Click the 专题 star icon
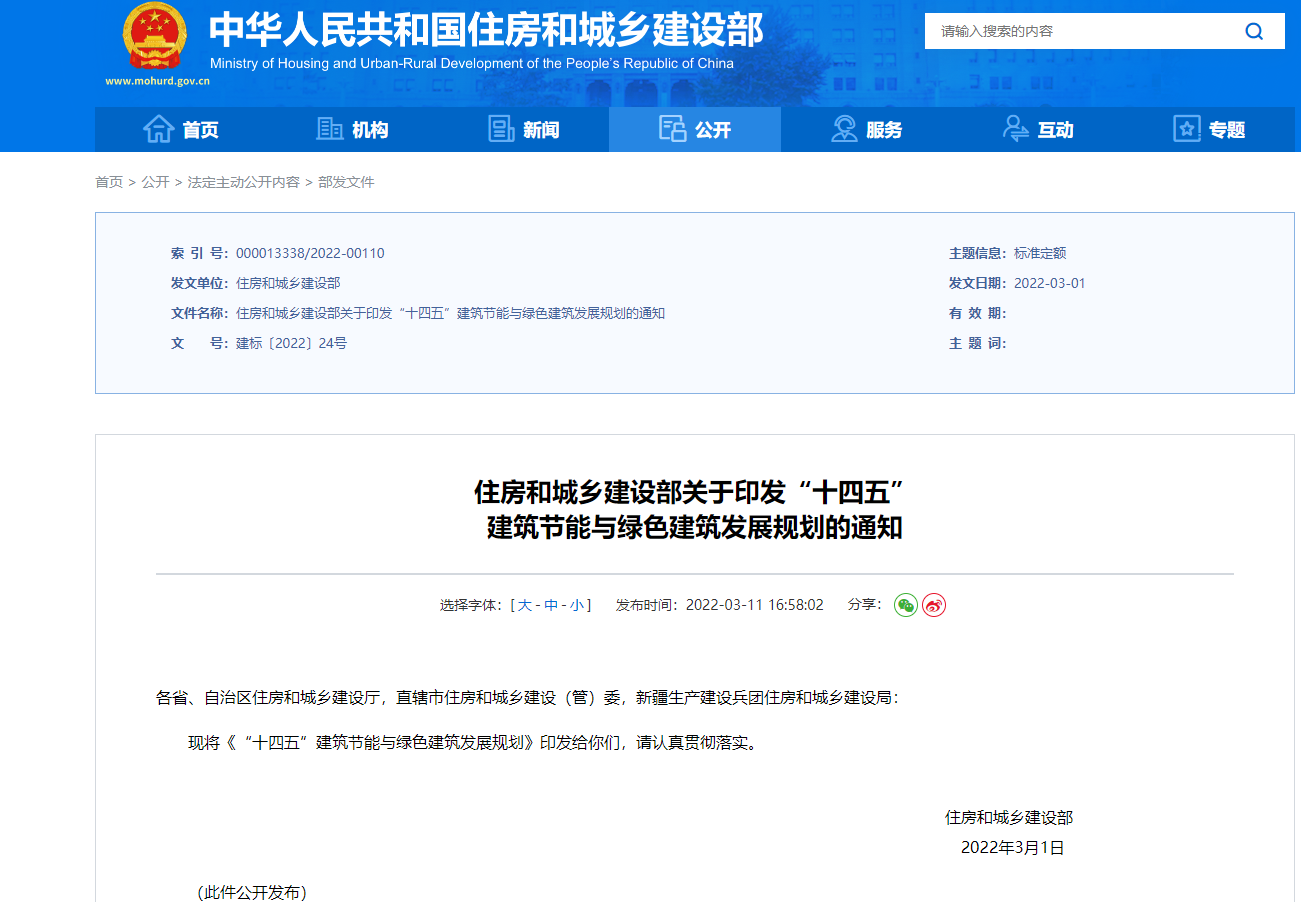Screen dimensions: 1301x902 click(x=1186, y=129)
